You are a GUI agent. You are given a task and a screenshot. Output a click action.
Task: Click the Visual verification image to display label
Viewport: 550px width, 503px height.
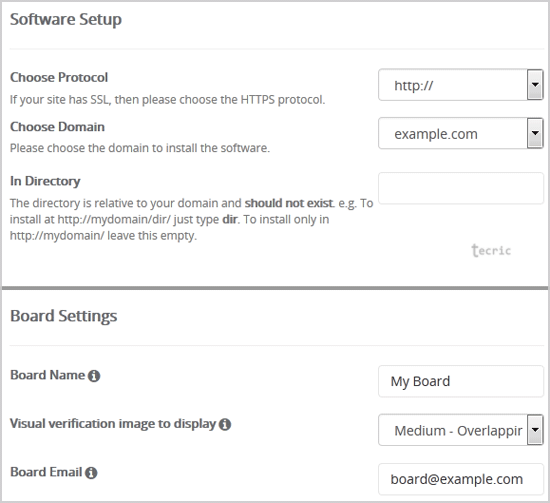click(x=113, y=424)
